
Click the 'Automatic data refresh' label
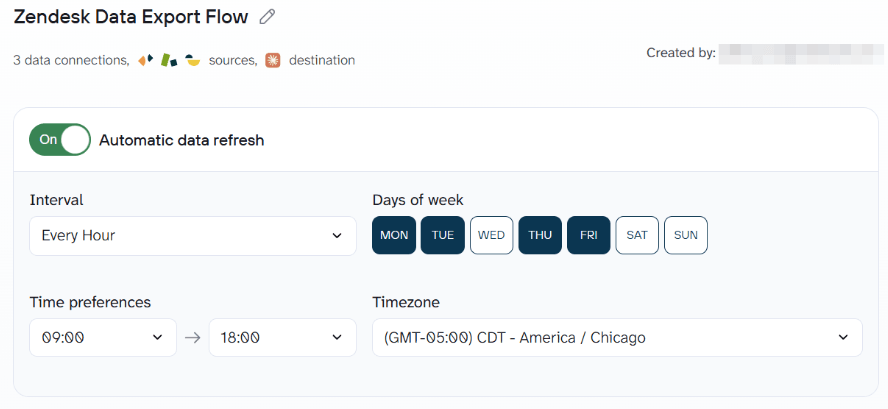coord(182,140)
